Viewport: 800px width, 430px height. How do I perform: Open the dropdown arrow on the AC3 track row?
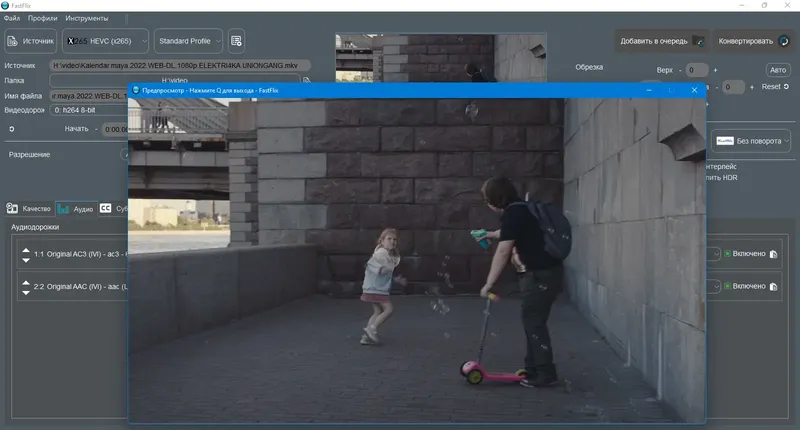click(x=716, y=254)
